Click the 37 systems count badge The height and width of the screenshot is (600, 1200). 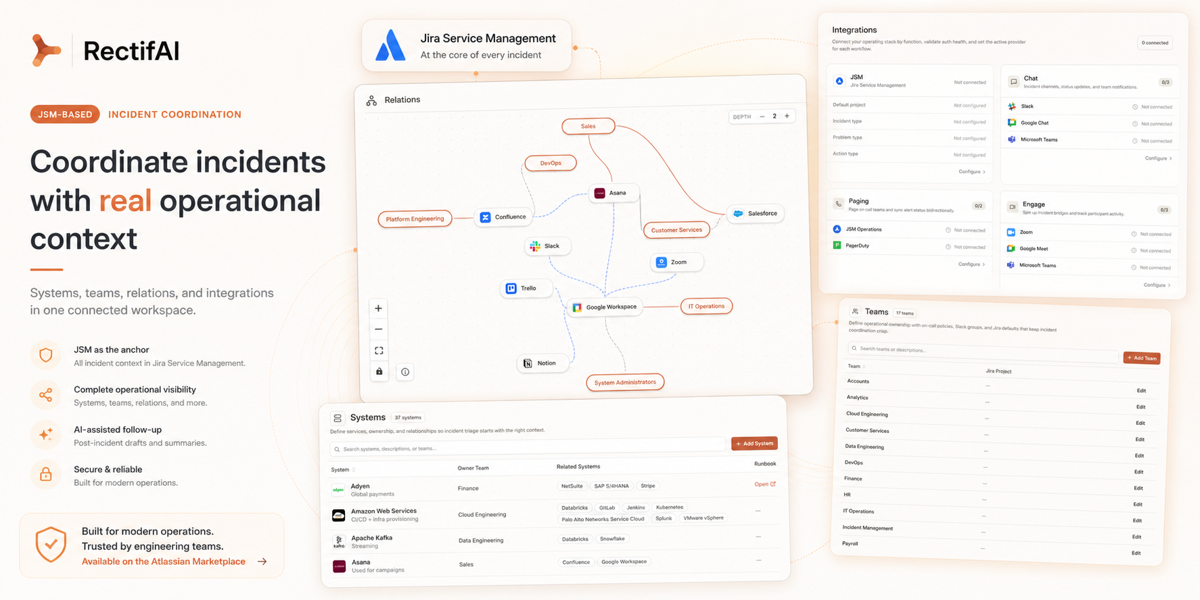click(x=408, y=417)
